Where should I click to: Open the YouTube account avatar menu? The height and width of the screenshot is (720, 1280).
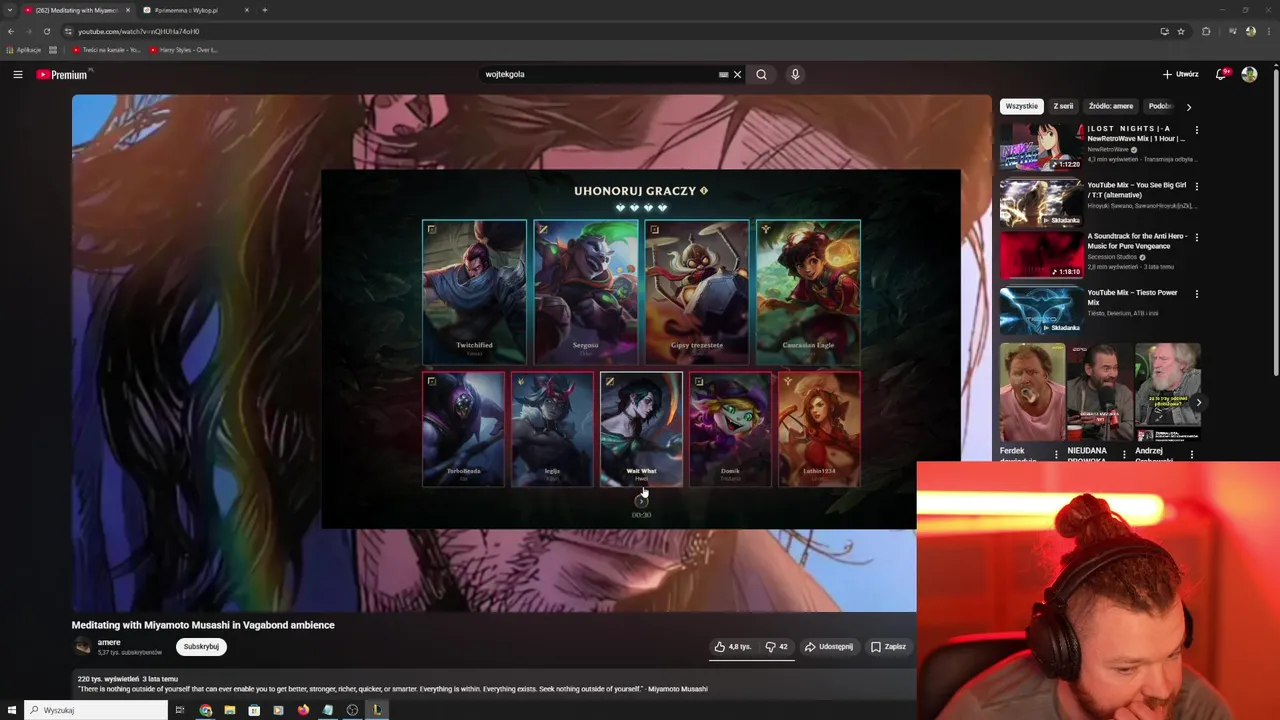tap(1249, 74)
